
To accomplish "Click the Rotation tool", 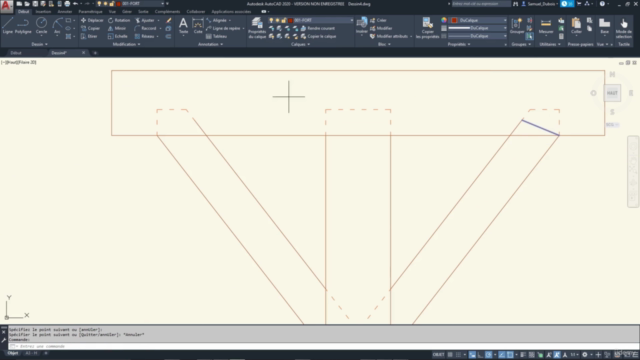I will (x=119, y=20).
